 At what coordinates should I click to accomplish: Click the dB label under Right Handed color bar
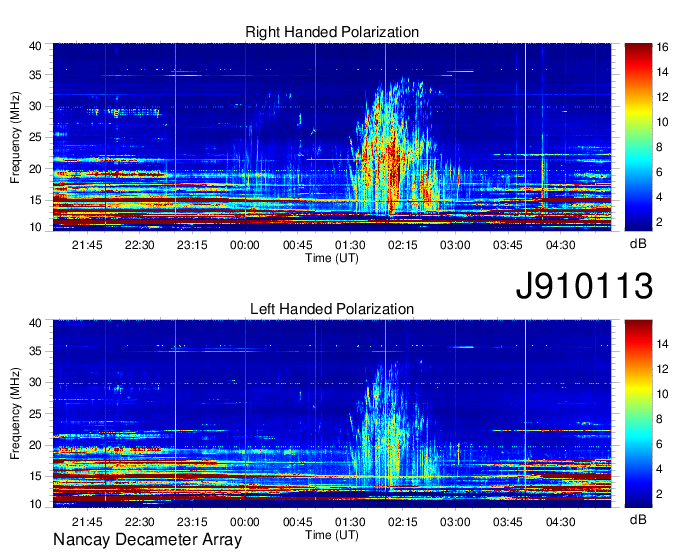point(638,244)
